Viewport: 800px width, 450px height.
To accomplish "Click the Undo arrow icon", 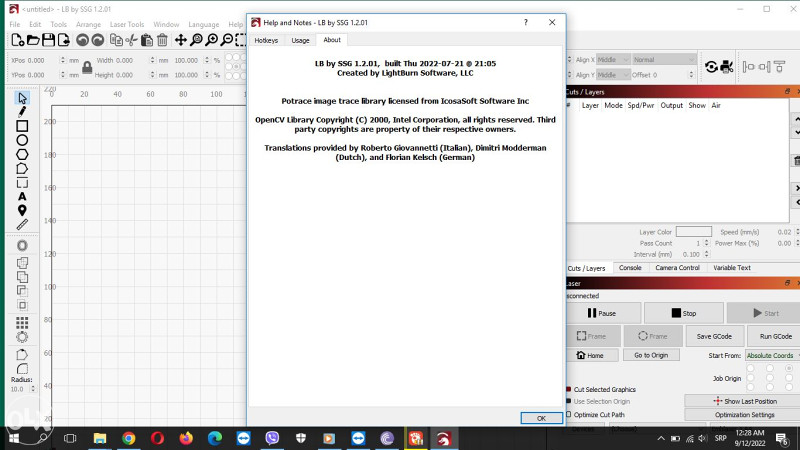I will [82, 40].
